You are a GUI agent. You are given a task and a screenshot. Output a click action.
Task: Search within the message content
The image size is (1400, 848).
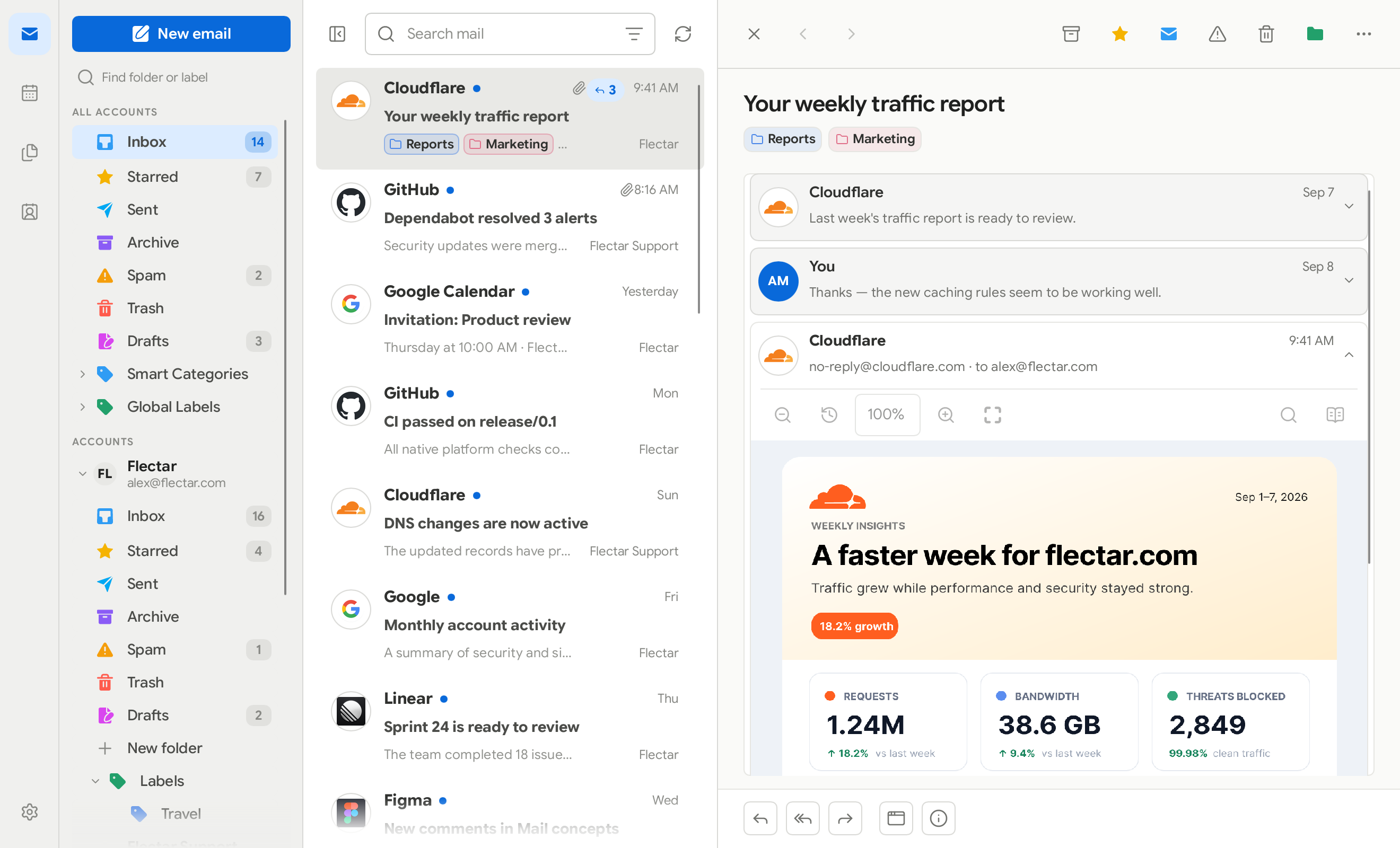coord(1288,414)
